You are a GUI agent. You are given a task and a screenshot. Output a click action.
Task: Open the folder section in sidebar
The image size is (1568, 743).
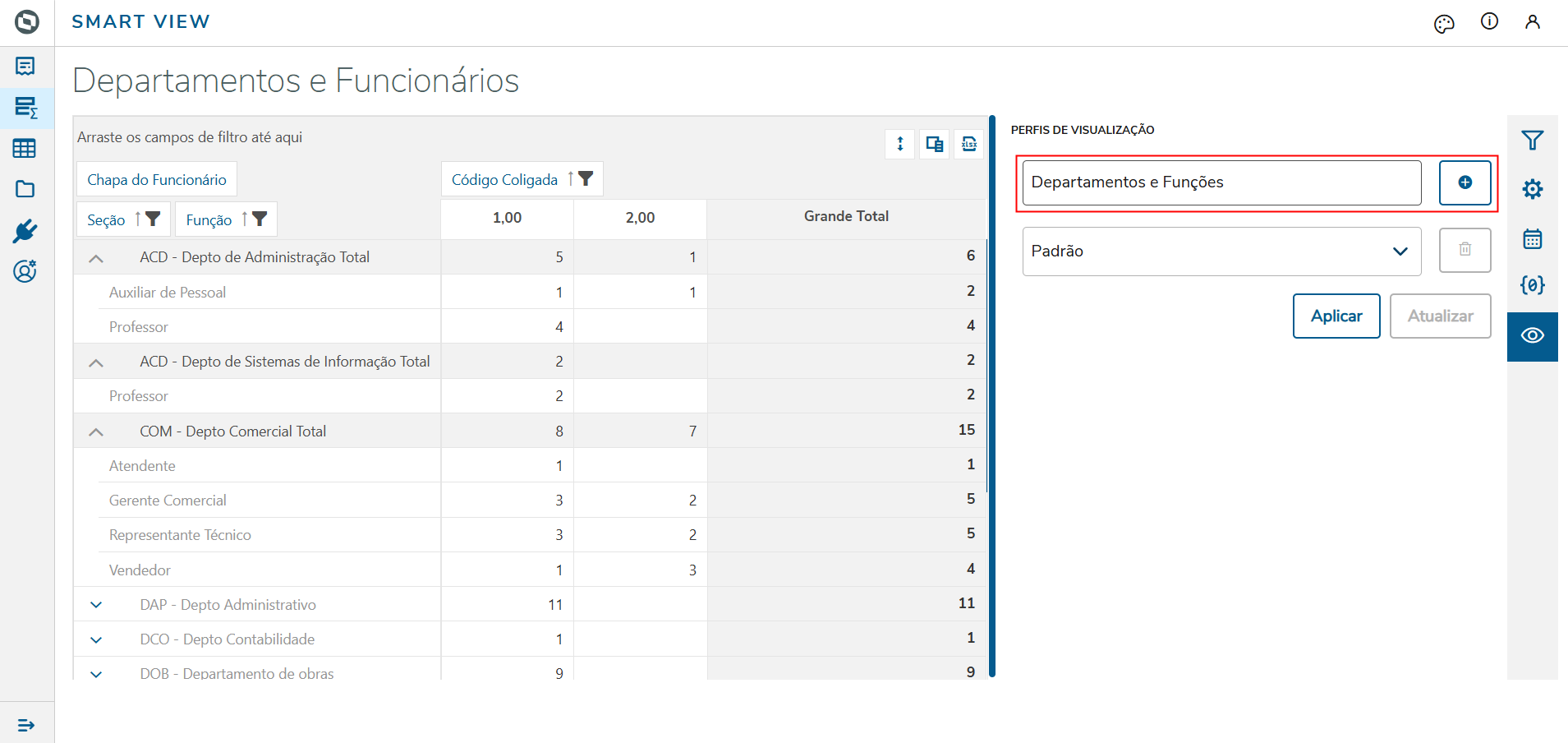[25, 189]
